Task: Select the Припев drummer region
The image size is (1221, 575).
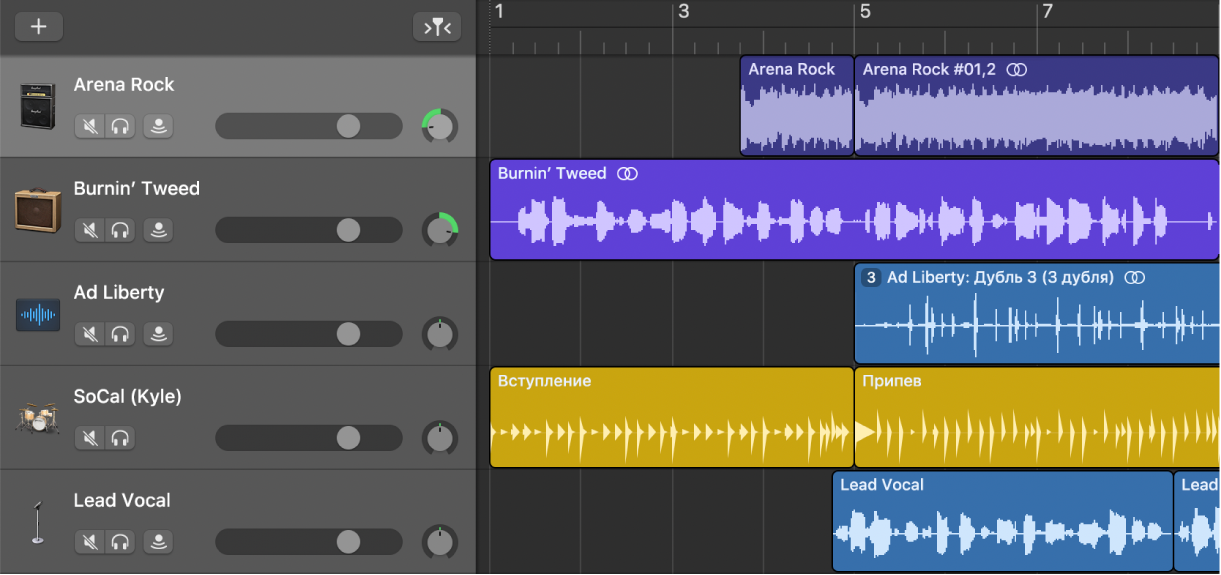Action: point(1036,418)
